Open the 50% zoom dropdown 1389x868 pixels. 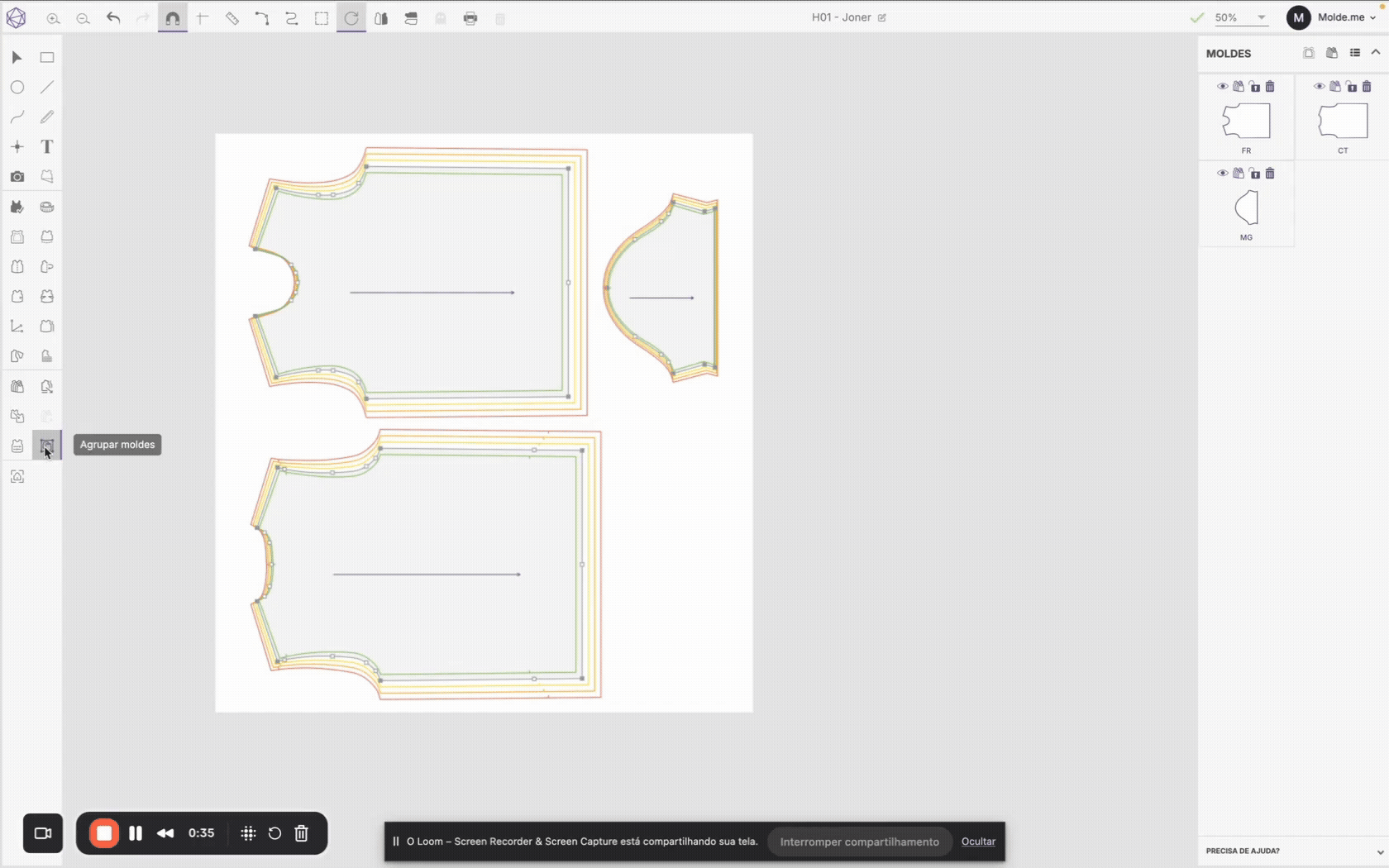coord(1261,17)
